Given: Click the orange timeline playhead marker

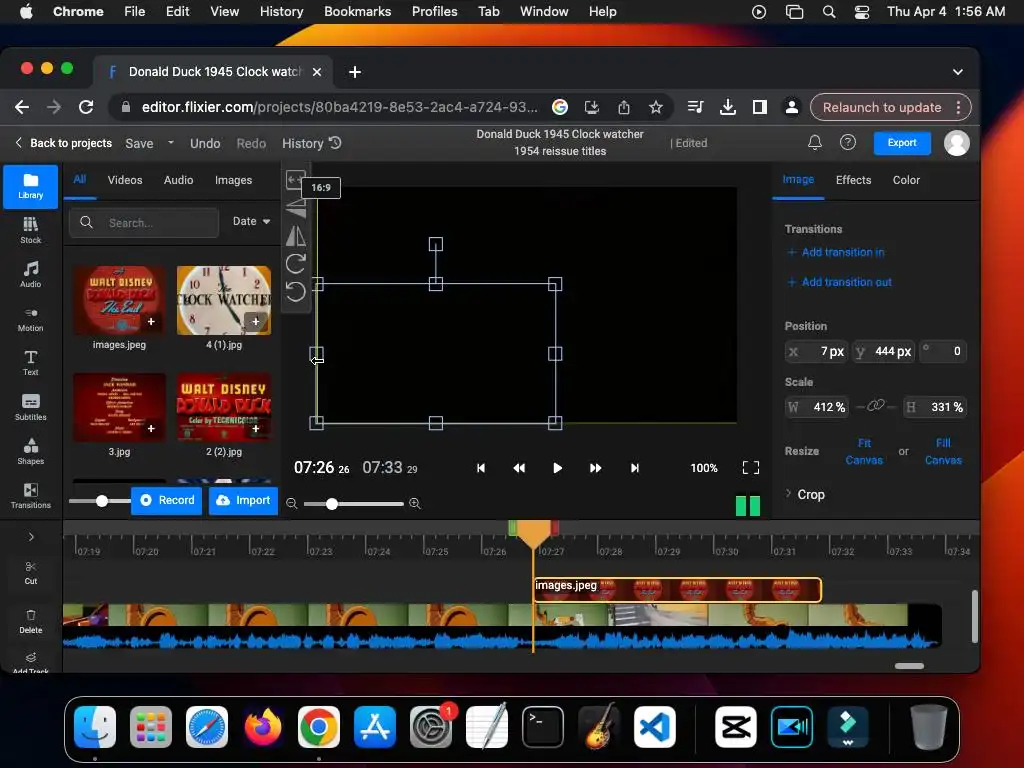Looking at the screenshot, I should point(534,534).
